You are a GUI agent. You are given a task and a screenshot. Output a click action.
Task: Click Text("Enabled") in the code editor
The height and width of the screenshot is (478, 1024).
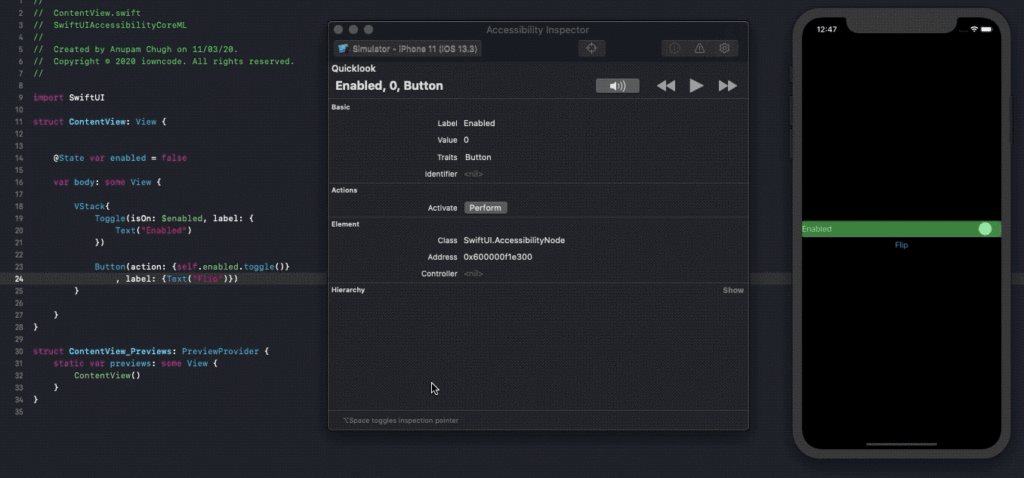153,231
